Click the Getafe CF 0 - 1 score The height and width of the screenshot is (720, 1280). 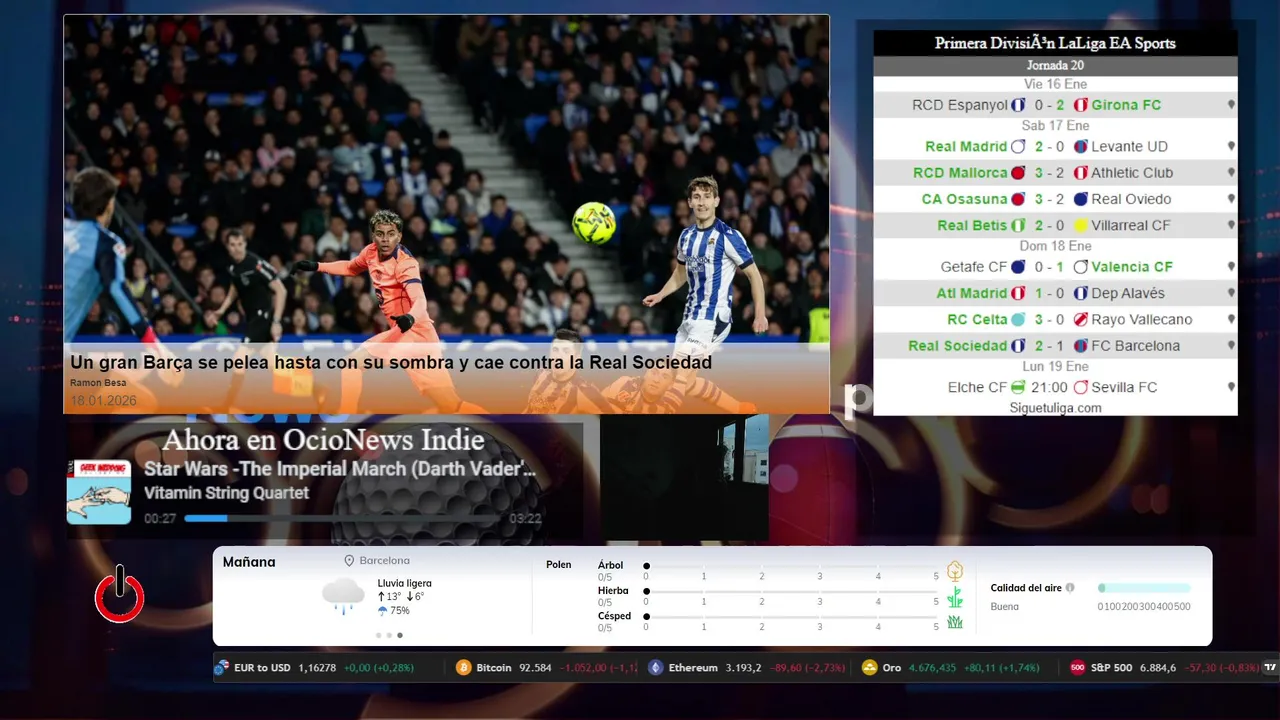[1050, 267]
